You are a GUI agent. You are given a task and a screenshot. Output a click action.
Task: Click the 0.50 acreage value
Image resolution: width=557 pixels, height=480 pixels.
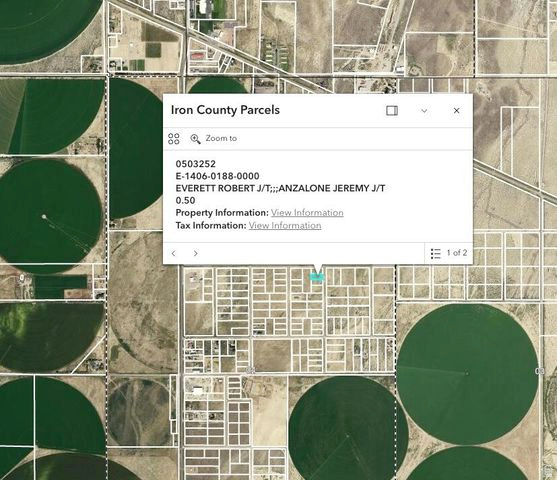click(x=185, y=200)
